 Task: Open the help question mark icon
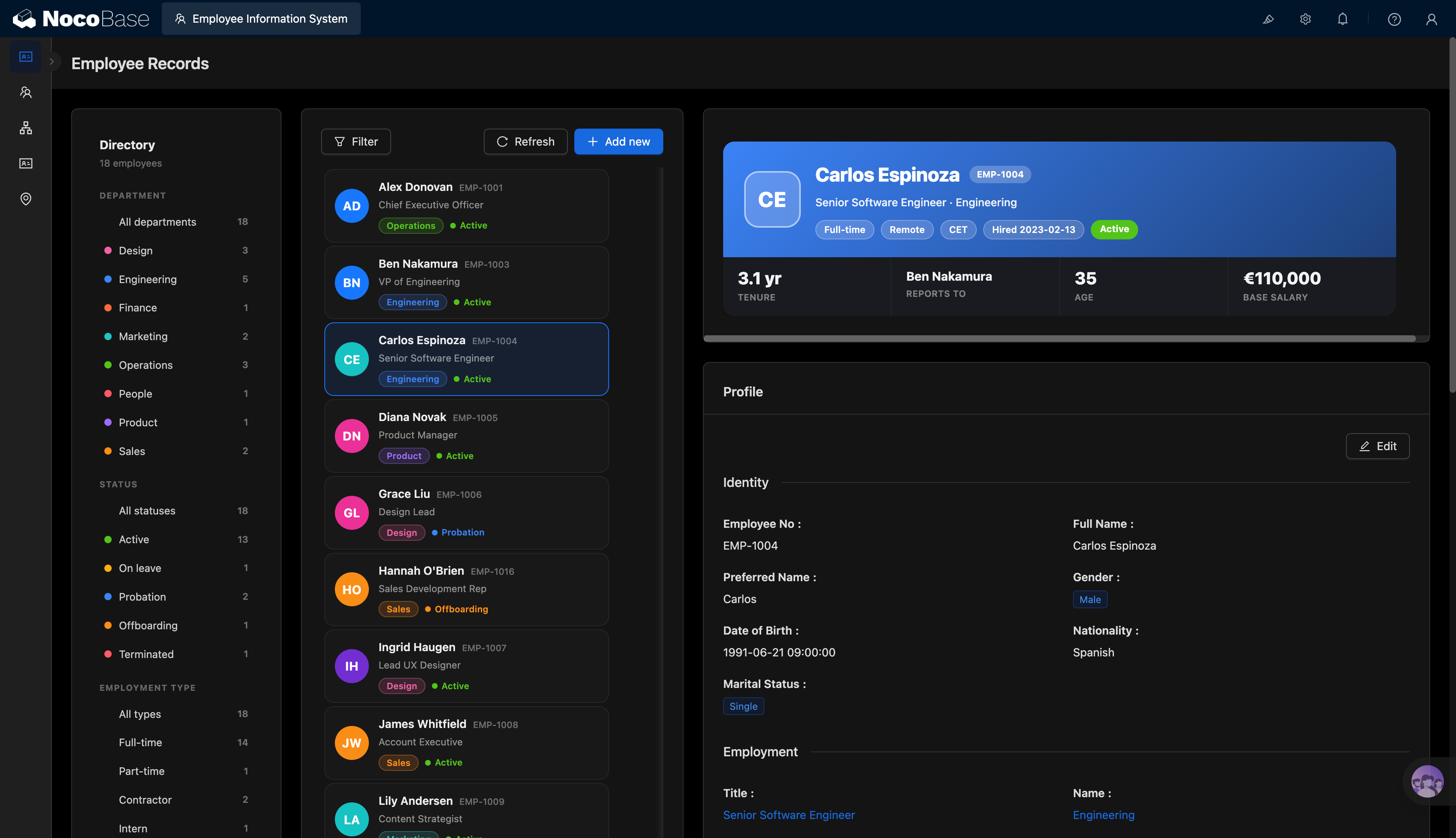pos(1395,19)
